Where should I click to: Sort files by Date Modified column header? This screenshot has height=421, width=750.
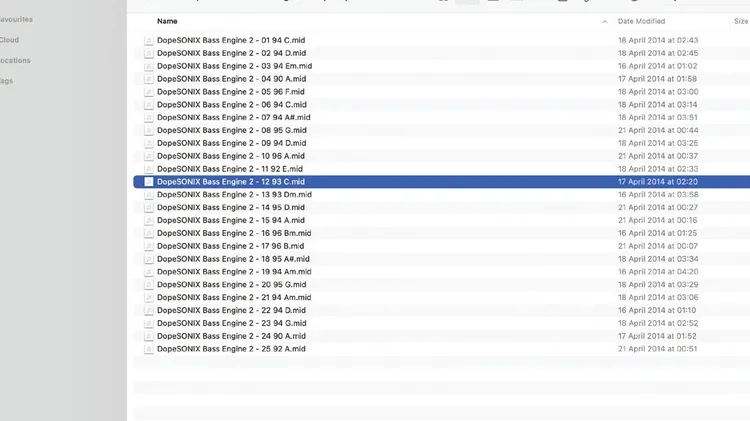click(641, 21)
